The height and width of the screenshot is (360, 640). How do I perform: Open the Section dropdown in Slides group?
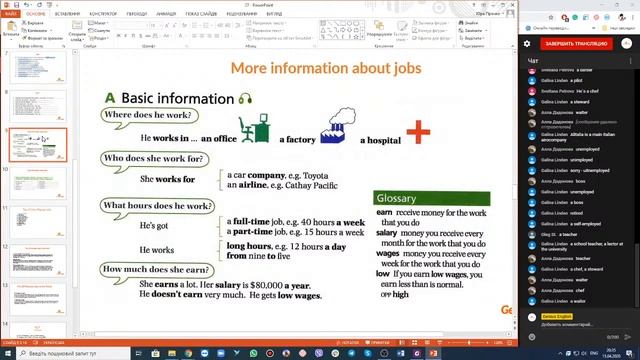(98, 38)
